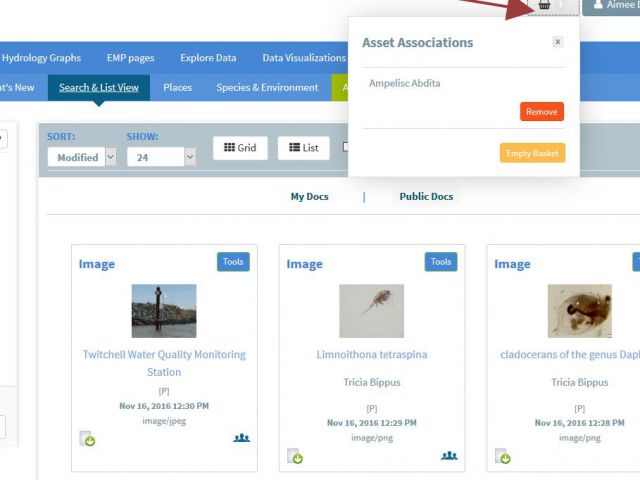Open Twitchell Water Quality Monitoring Station link

(164, 363)
